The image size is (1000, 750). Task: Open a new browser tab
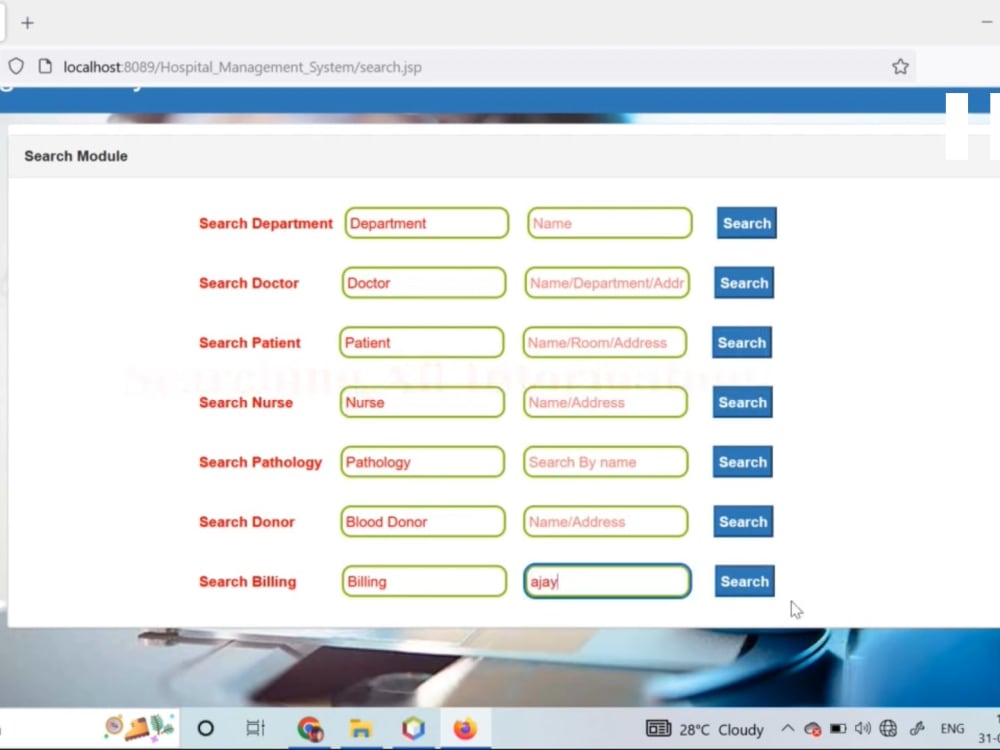[x=27, y=21]
